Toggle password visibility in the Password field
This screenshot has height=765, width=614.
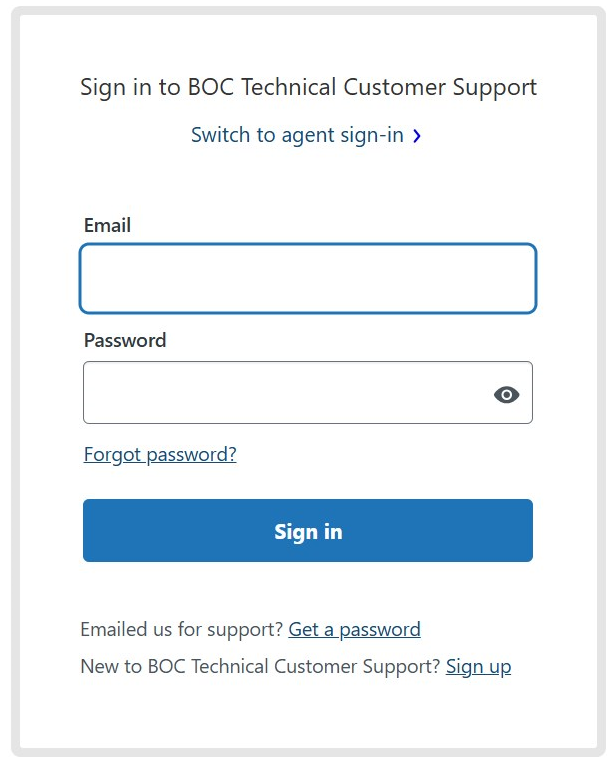(x=506, y=394)
